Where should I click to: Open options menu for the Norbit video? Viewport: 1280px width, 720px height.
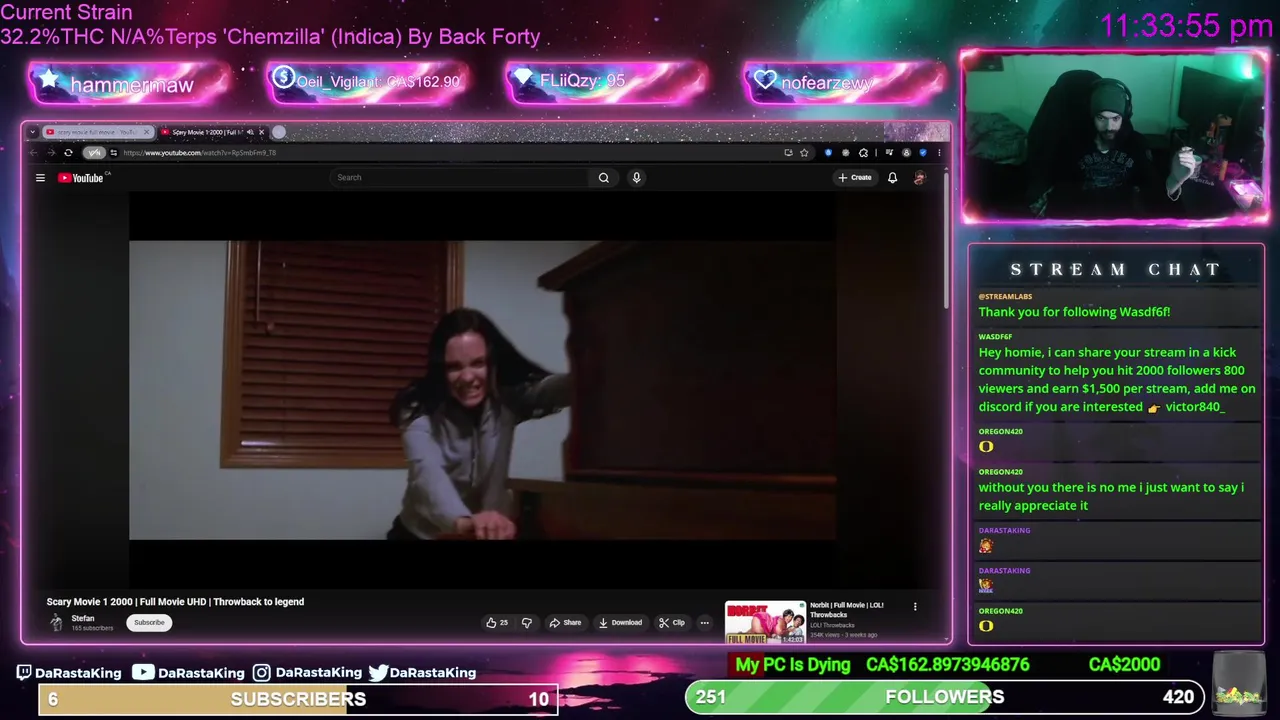[914, 606]
